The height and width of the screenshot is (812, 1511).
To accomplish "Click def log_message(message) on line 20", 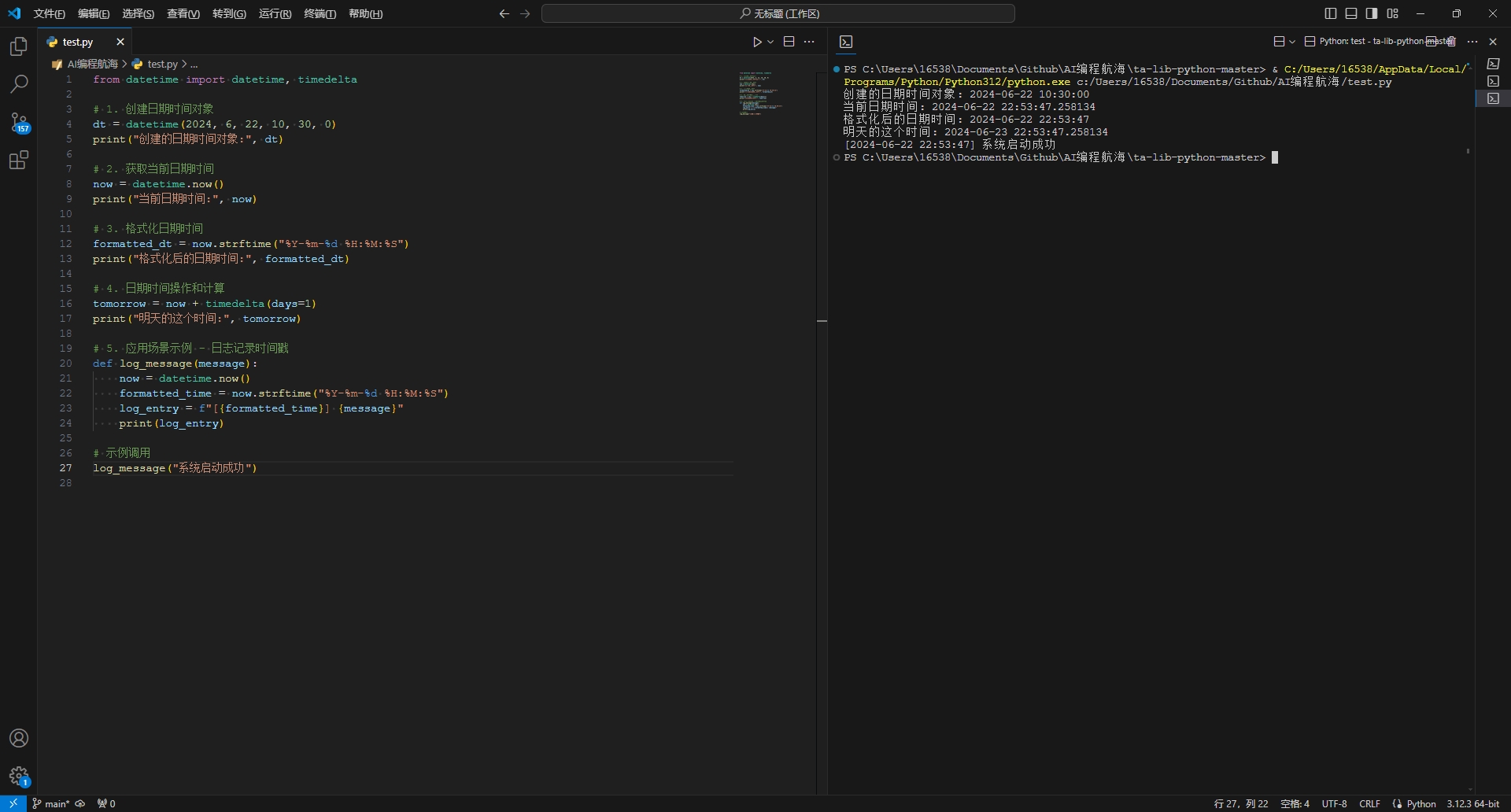I will pyautogui.click(x=175, y=364).
